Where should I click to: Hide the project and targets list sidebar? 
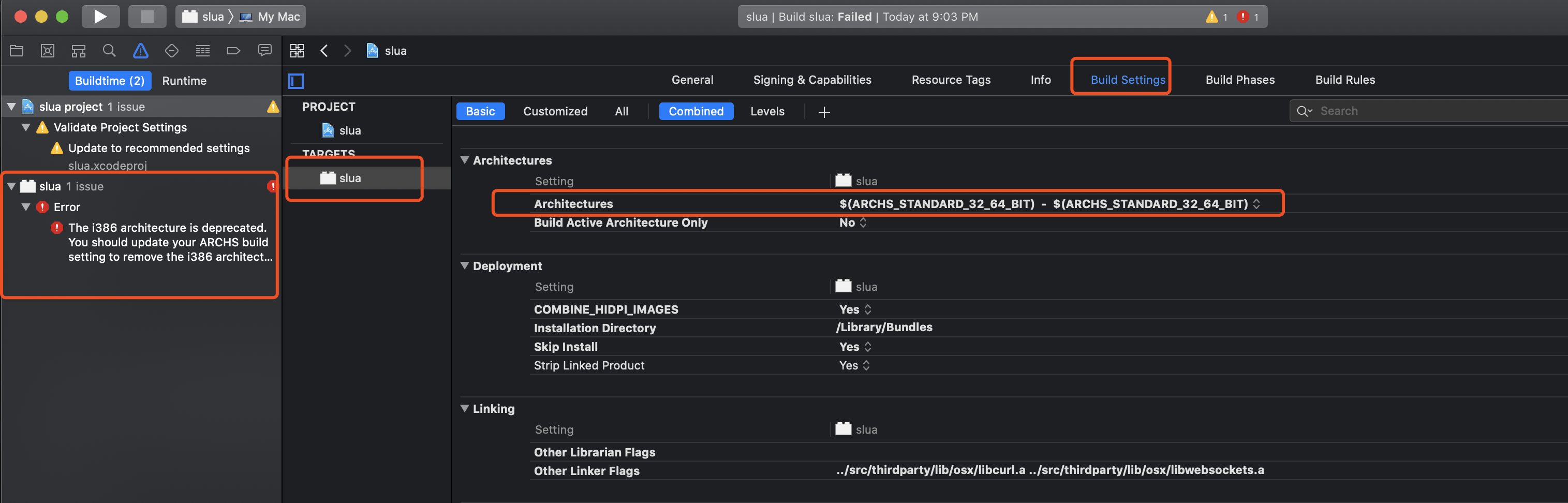point(297,80)
